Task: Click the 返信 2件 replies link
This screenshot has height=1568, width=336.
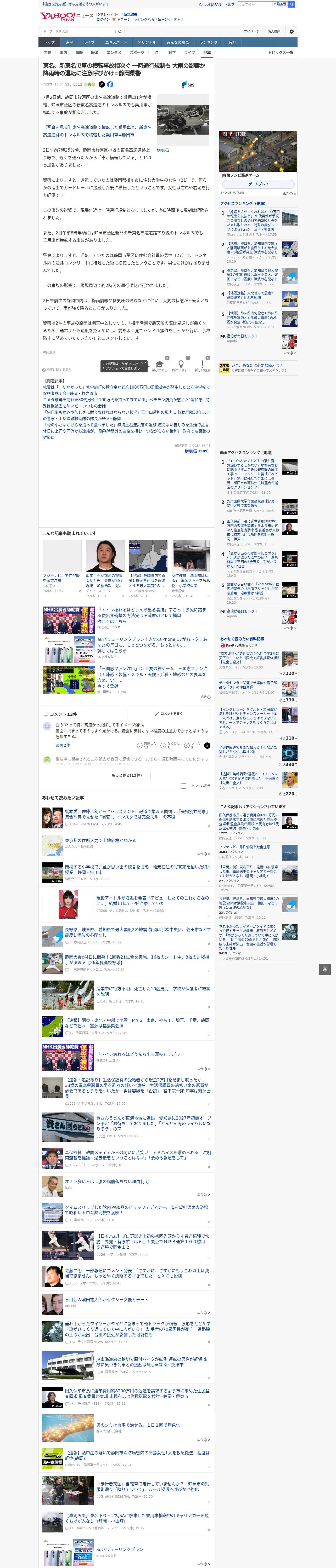Action: pos(62,745)
